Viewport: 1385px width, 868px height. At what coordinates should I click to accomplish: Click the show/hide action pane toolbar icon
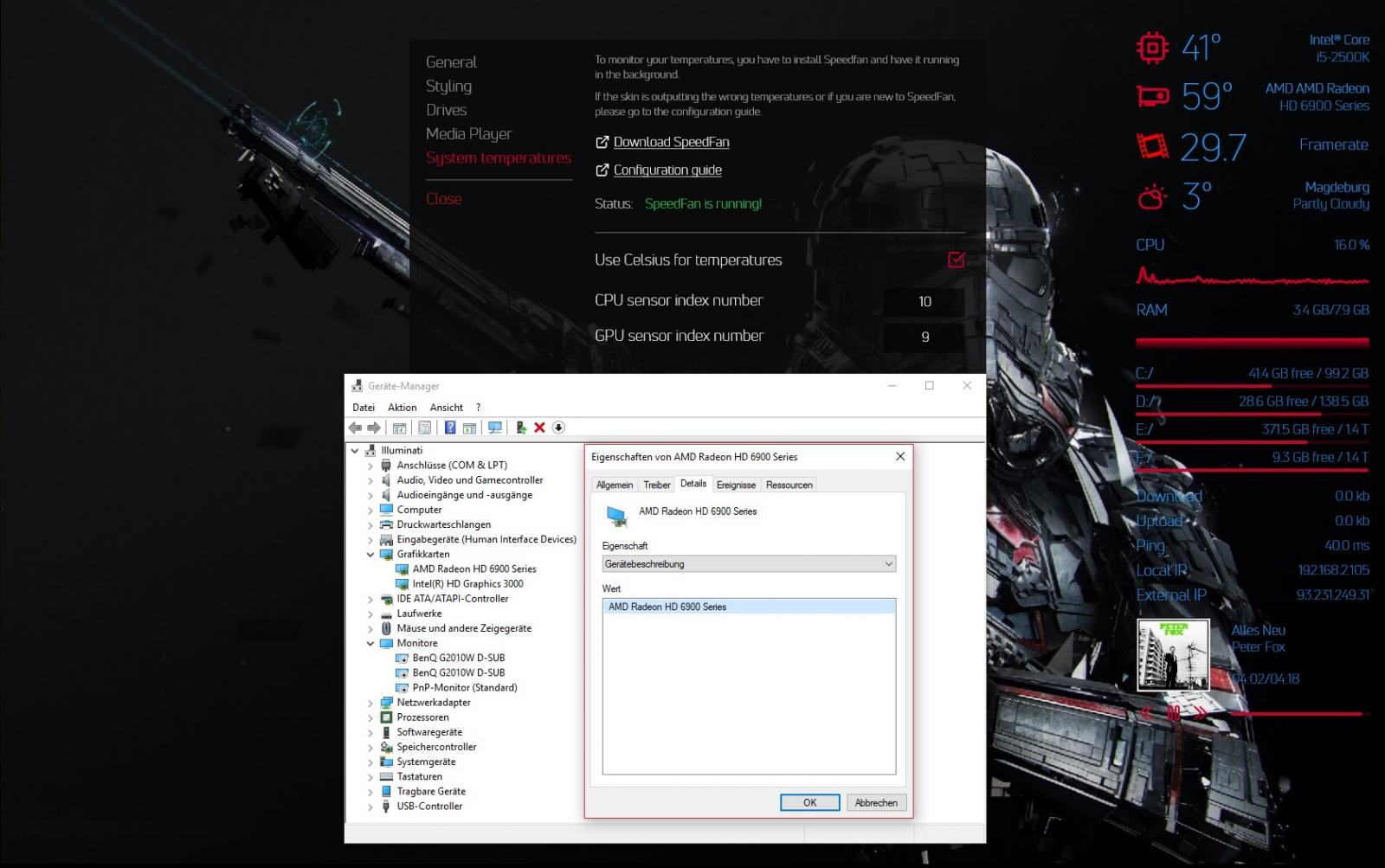click(x=469, y=428)
